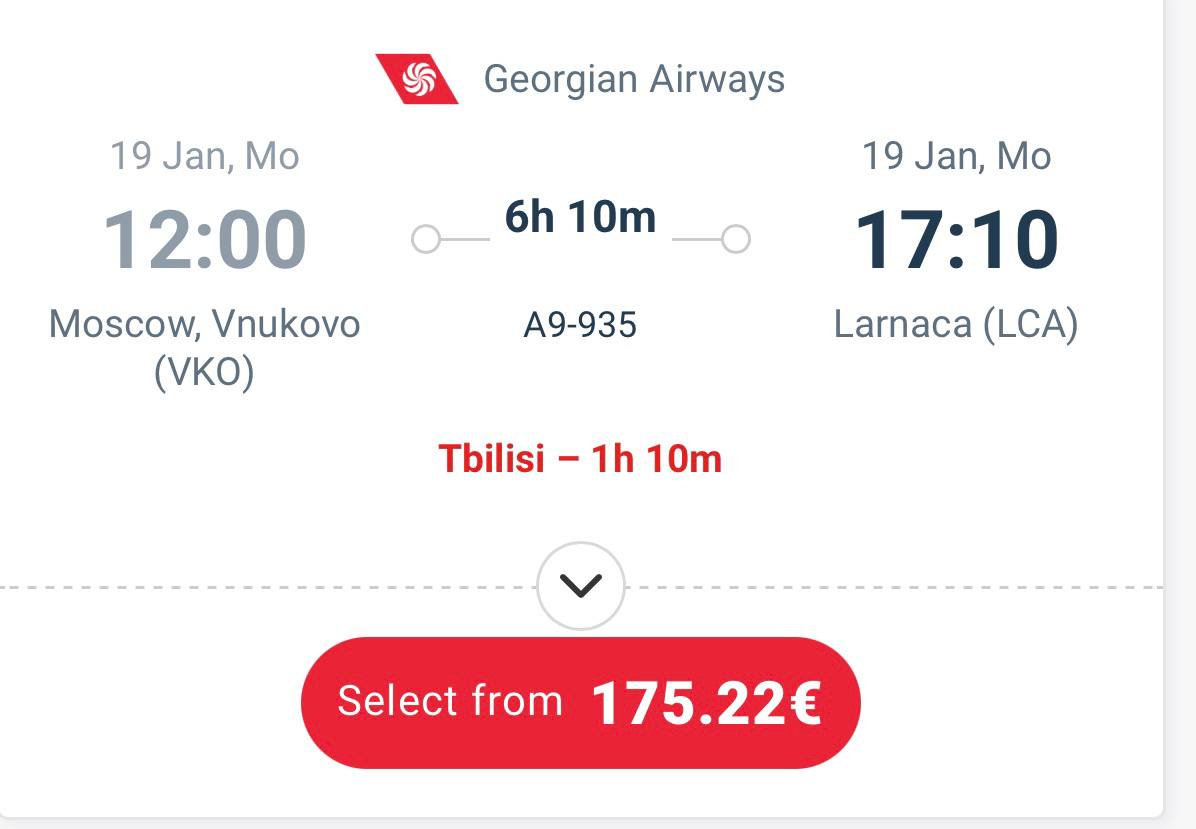This screenshot has height=829, width=1196.
Task: Click the 6h 10m flight duration
Action: [580, 217]
